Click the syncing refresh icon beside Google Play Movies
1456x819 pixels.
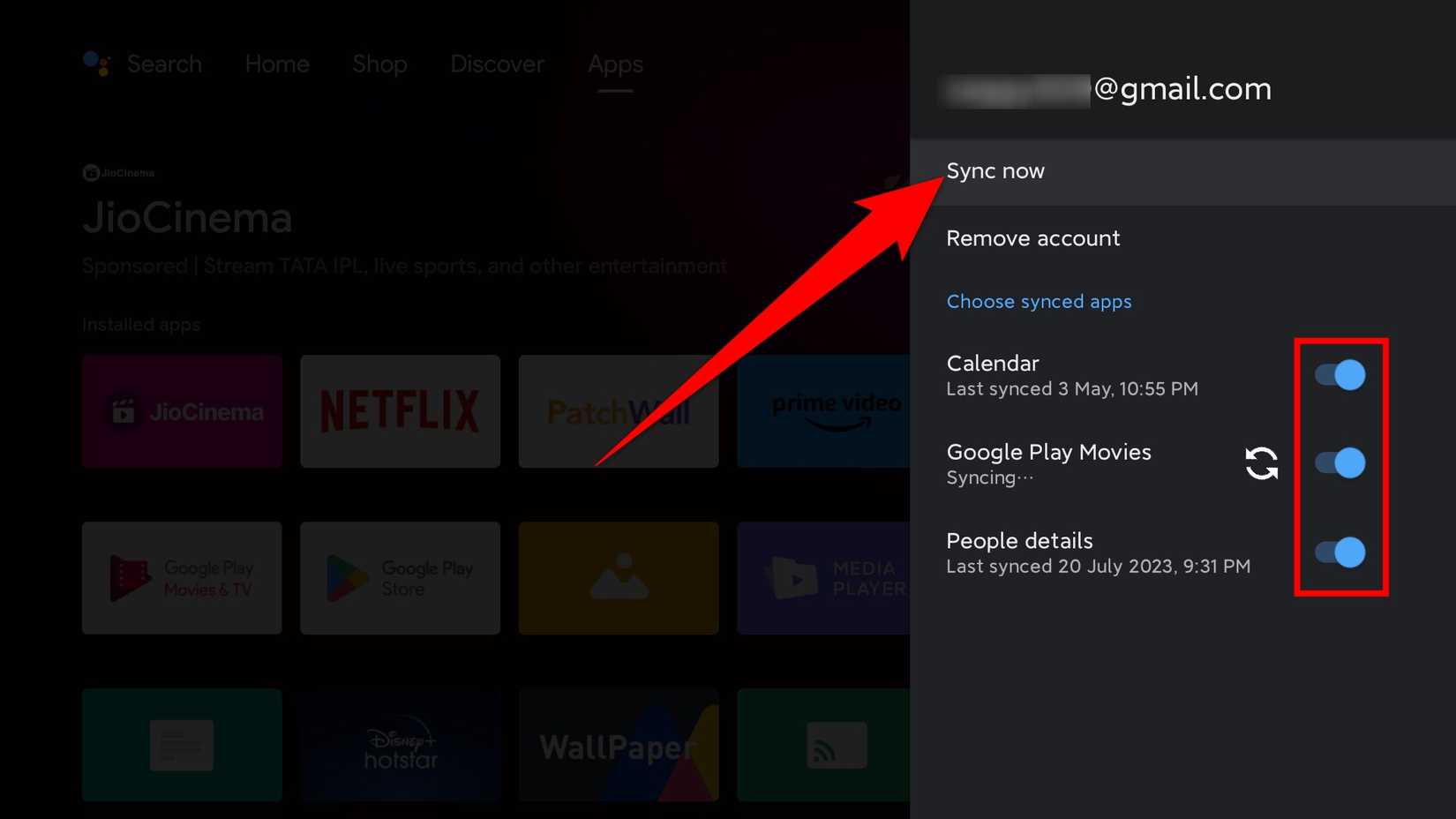click(x=1261, y=464)
